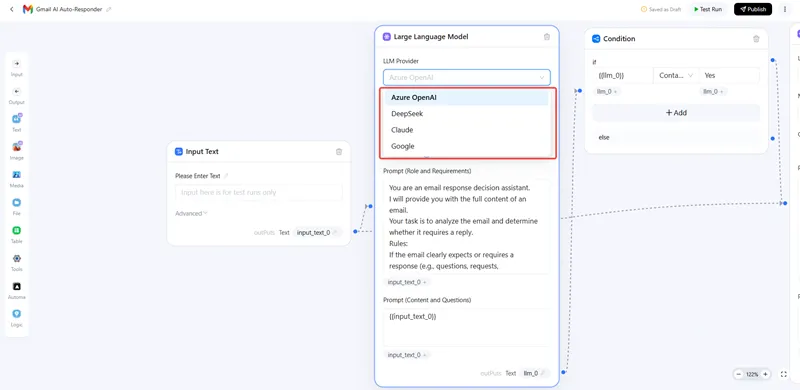Click llm_0 variable chip under Yes field
Viewport: 800px width, 390px height.
[x=714, y=92]
